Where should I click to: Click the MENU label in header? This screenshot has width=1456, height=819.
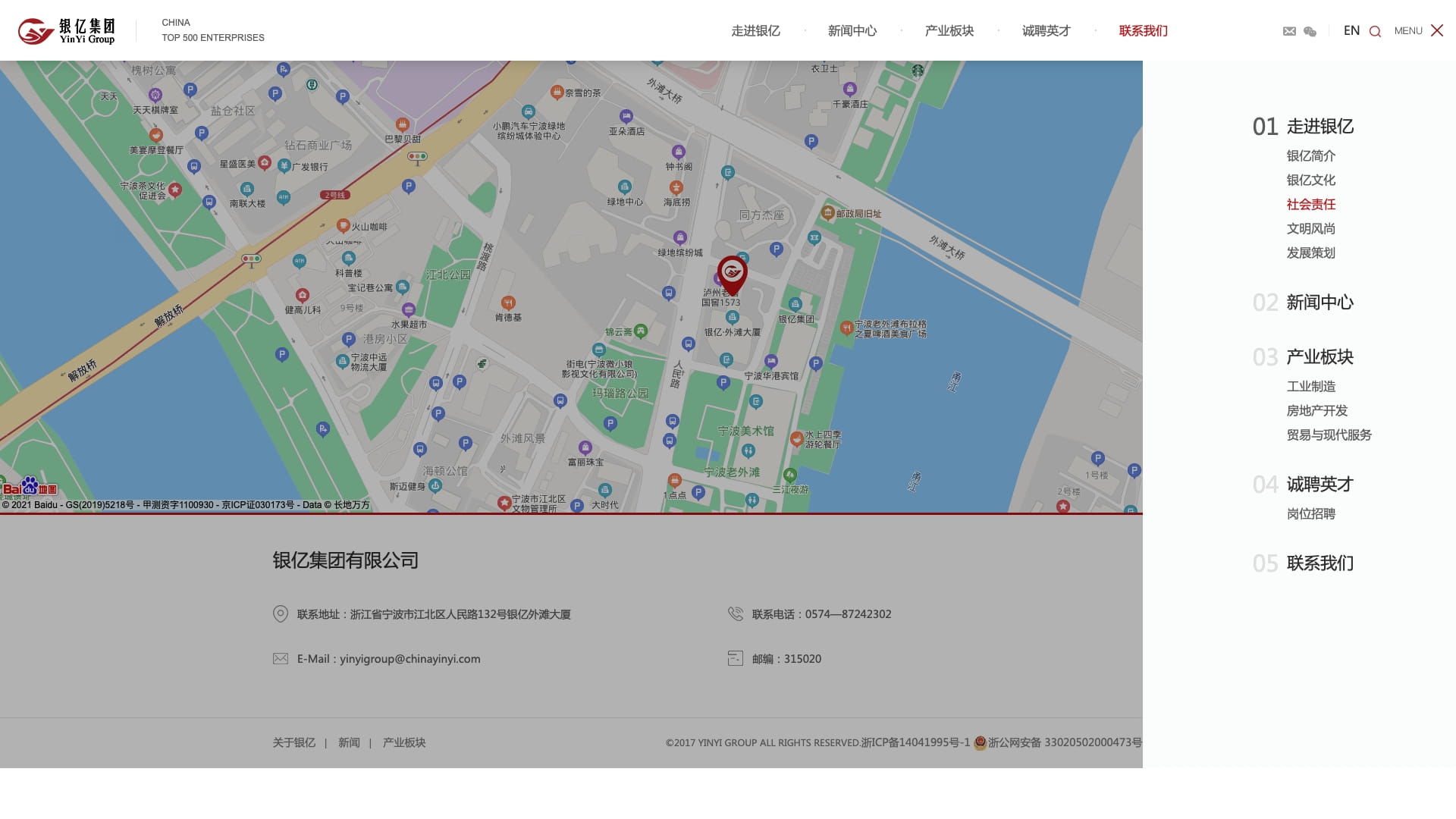tap(1408, 31)
